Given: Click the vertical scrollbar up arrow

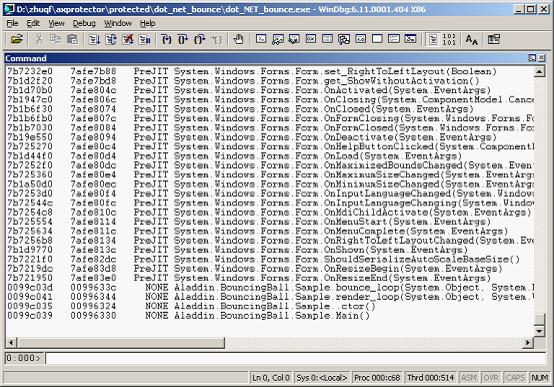Looking at the screenshot, I should click(539, 72).
